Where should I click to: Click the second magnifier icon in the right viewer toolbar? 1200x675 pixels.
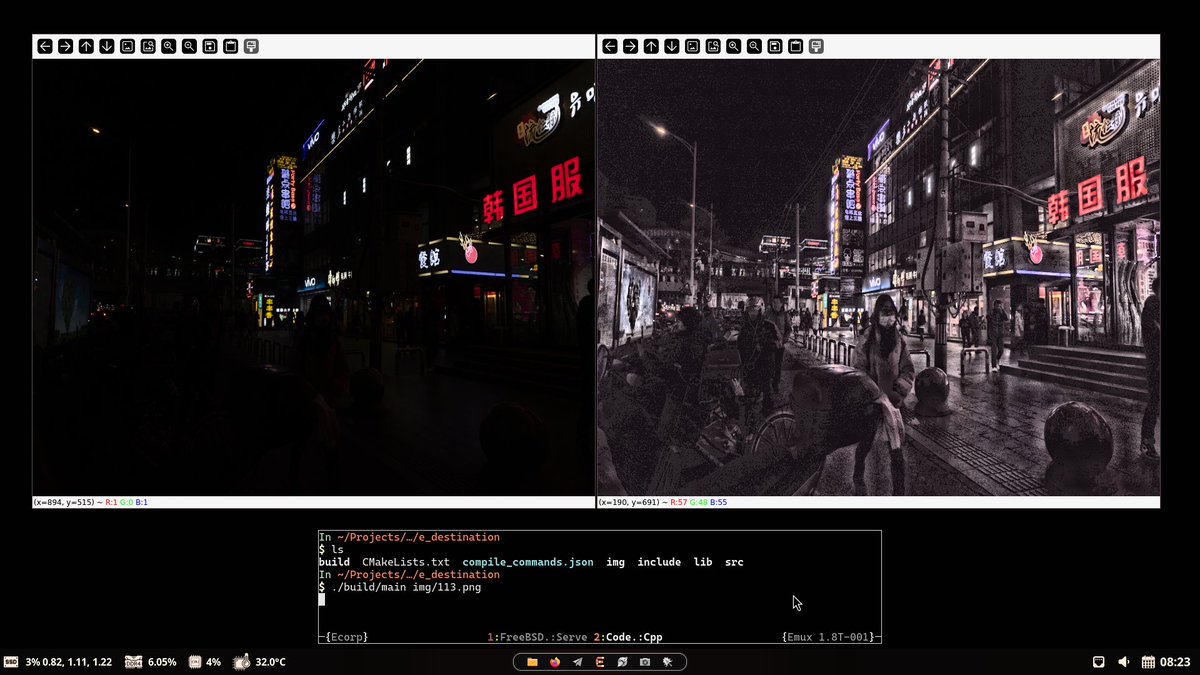pyautogui.click(x=754, y=46)
